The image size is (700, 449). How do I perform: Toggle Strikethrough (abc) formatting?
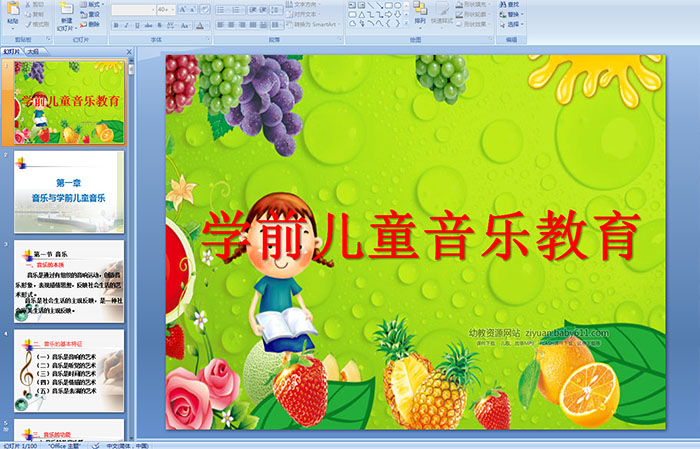click(x=148, y=25)
